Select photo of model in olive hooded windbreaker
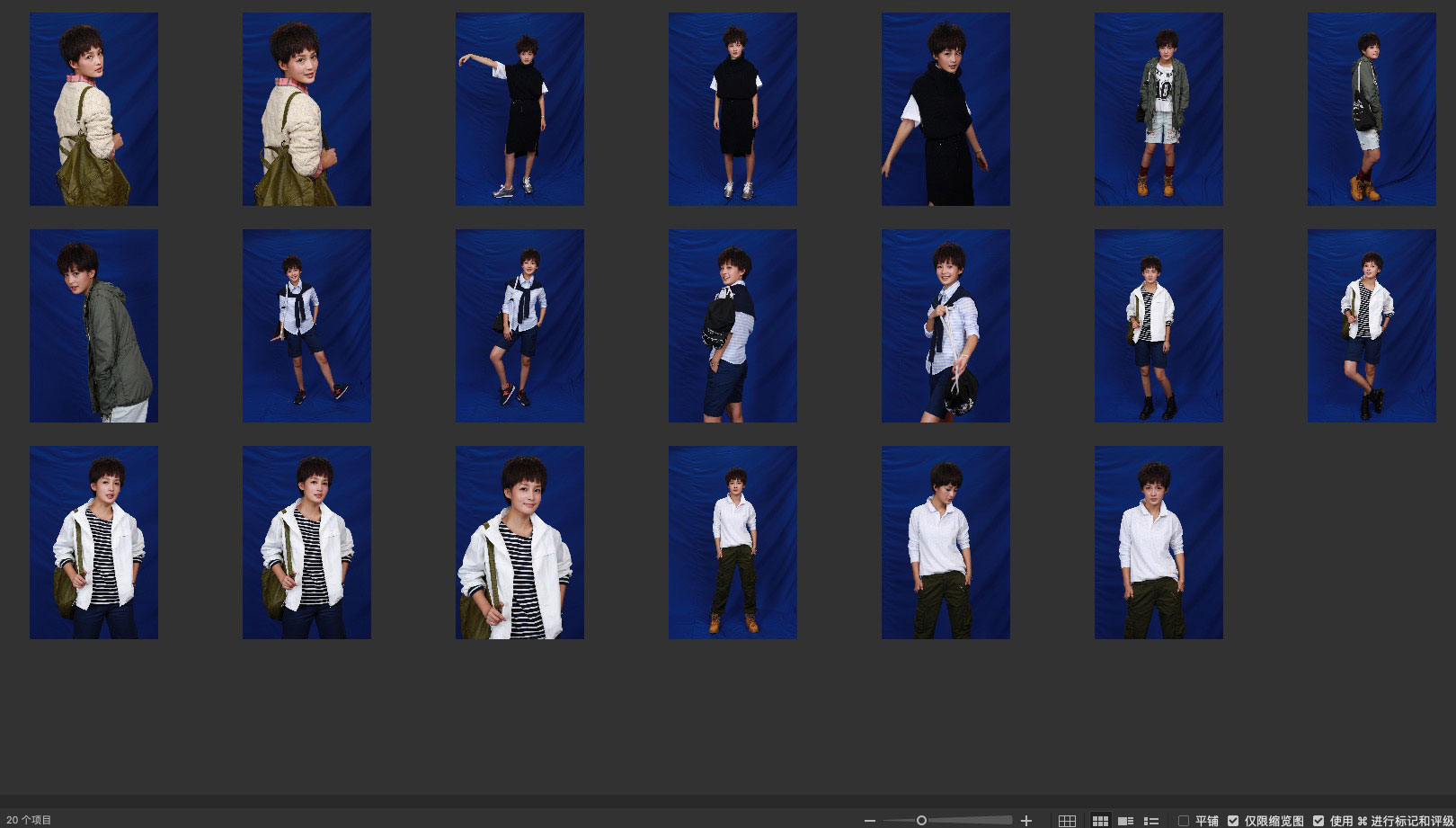The width and height of the screenshot is (1456, 828). (93, 325)
